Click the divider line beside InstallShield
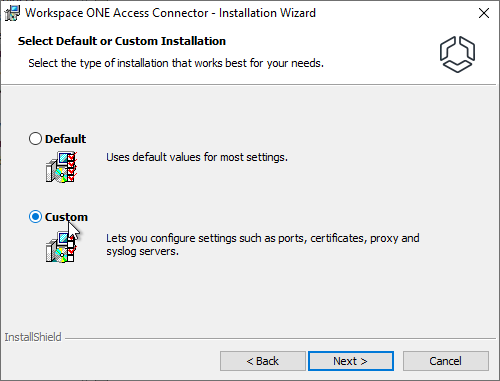 281,338
